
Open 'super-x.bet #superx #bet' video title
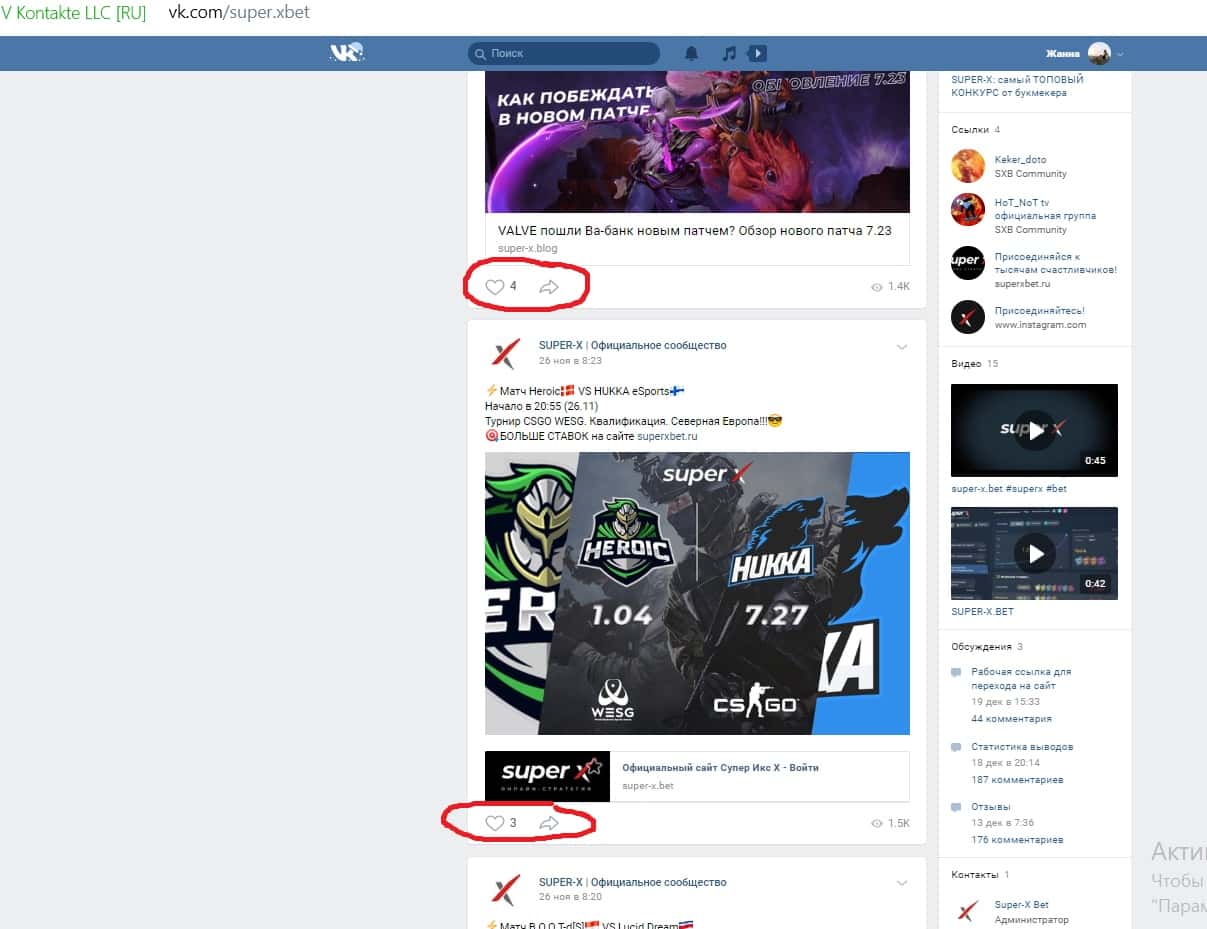[1009, 489]
